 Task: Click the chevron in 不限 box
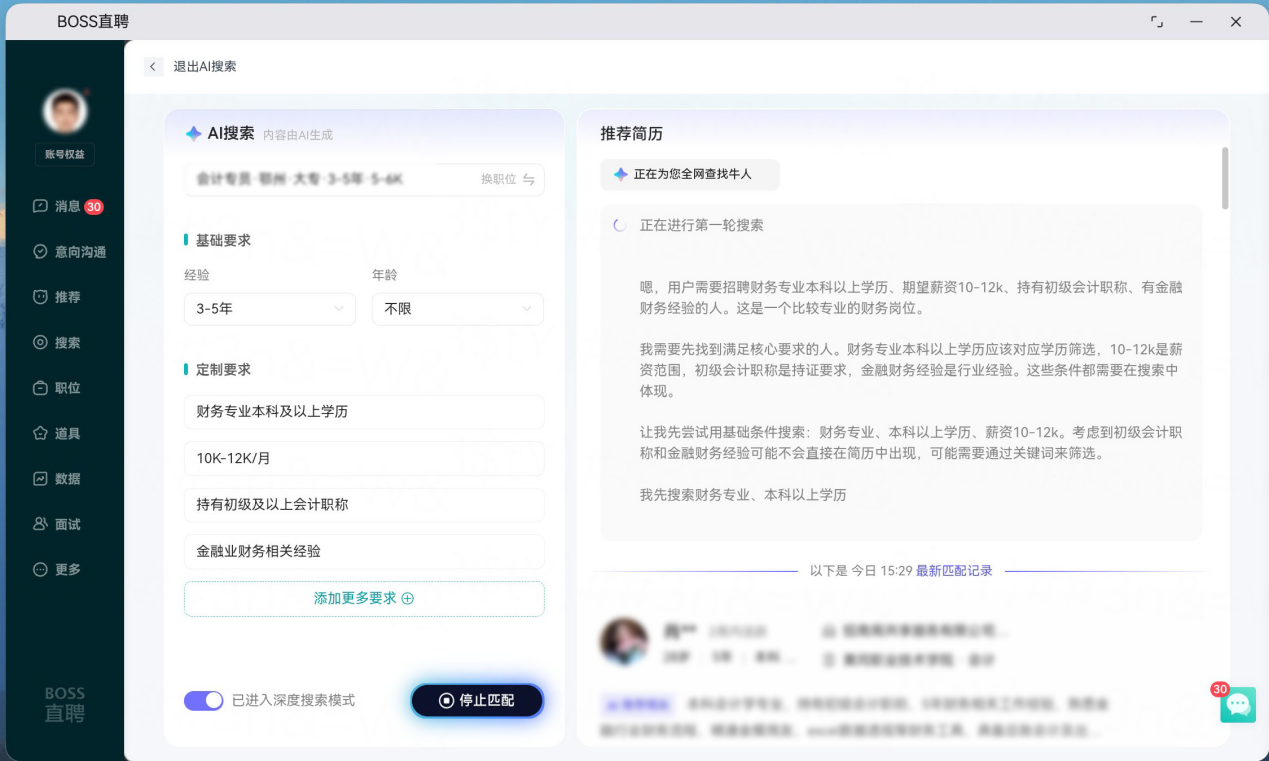click(x=526, y=309)
